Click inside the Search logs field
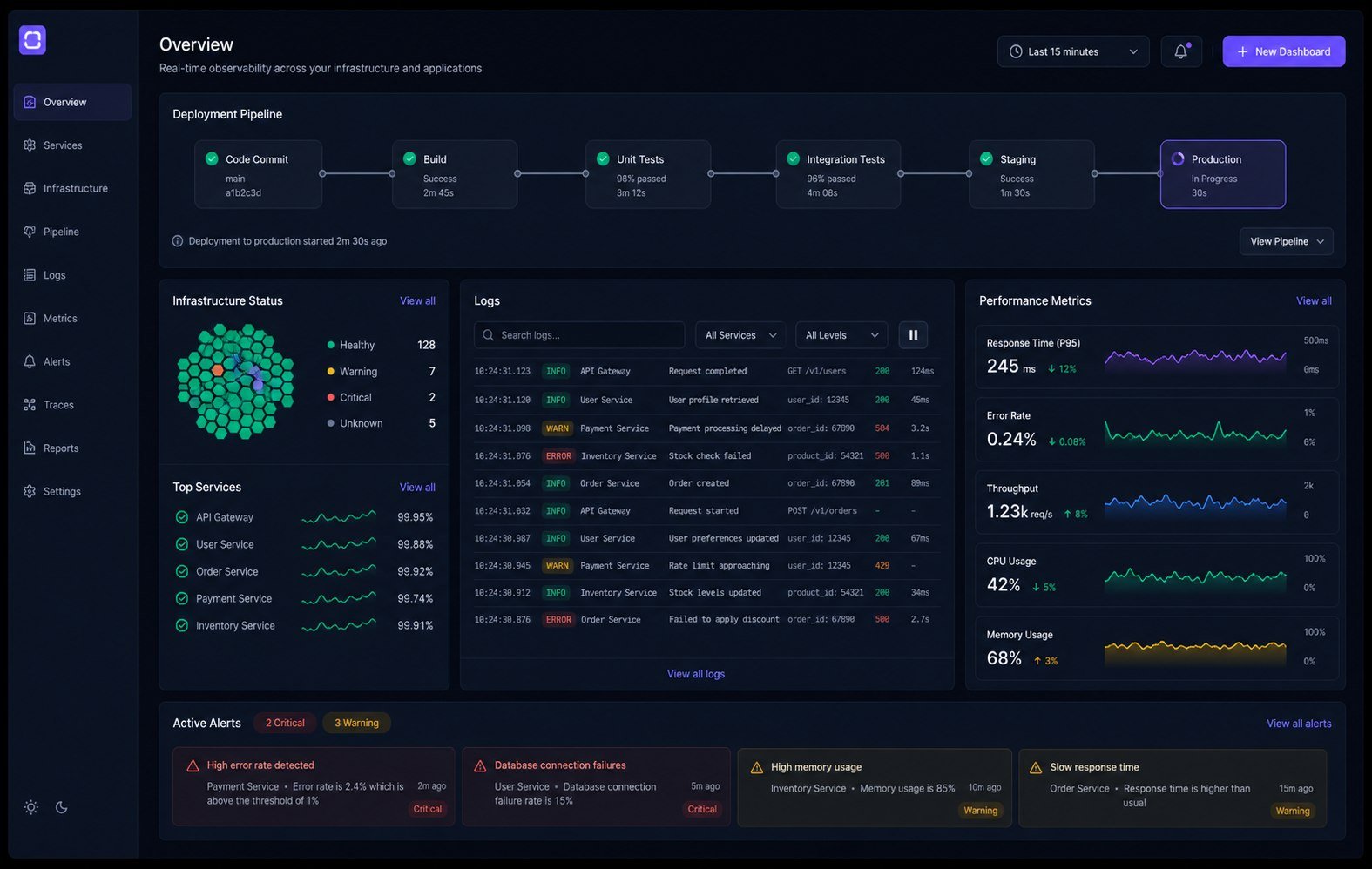The image size is (1372, 869). (x=579, y=335)
